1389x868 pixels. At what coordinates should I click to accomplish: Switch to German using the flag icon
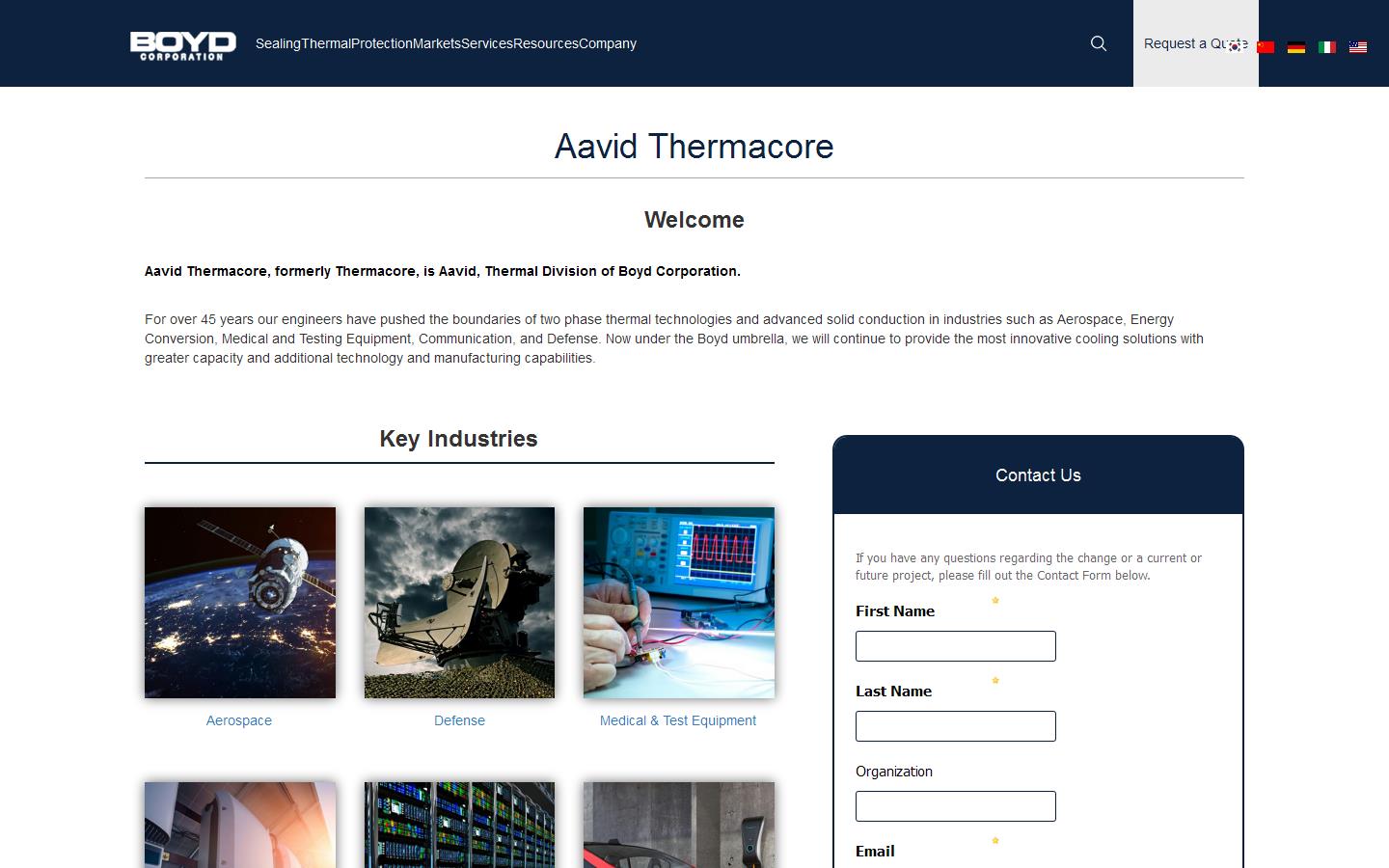pos(1296,46)
